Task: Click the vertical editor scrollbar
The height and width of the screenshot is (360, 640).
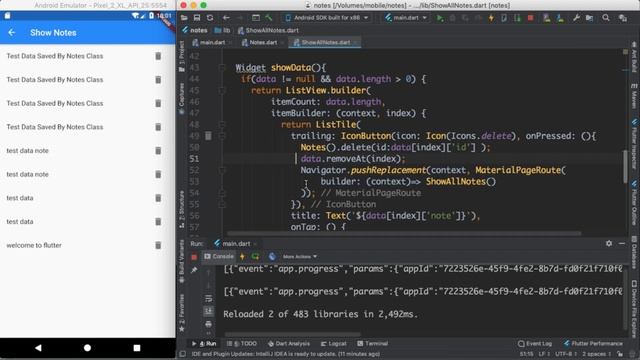Action: coord(625,167)
